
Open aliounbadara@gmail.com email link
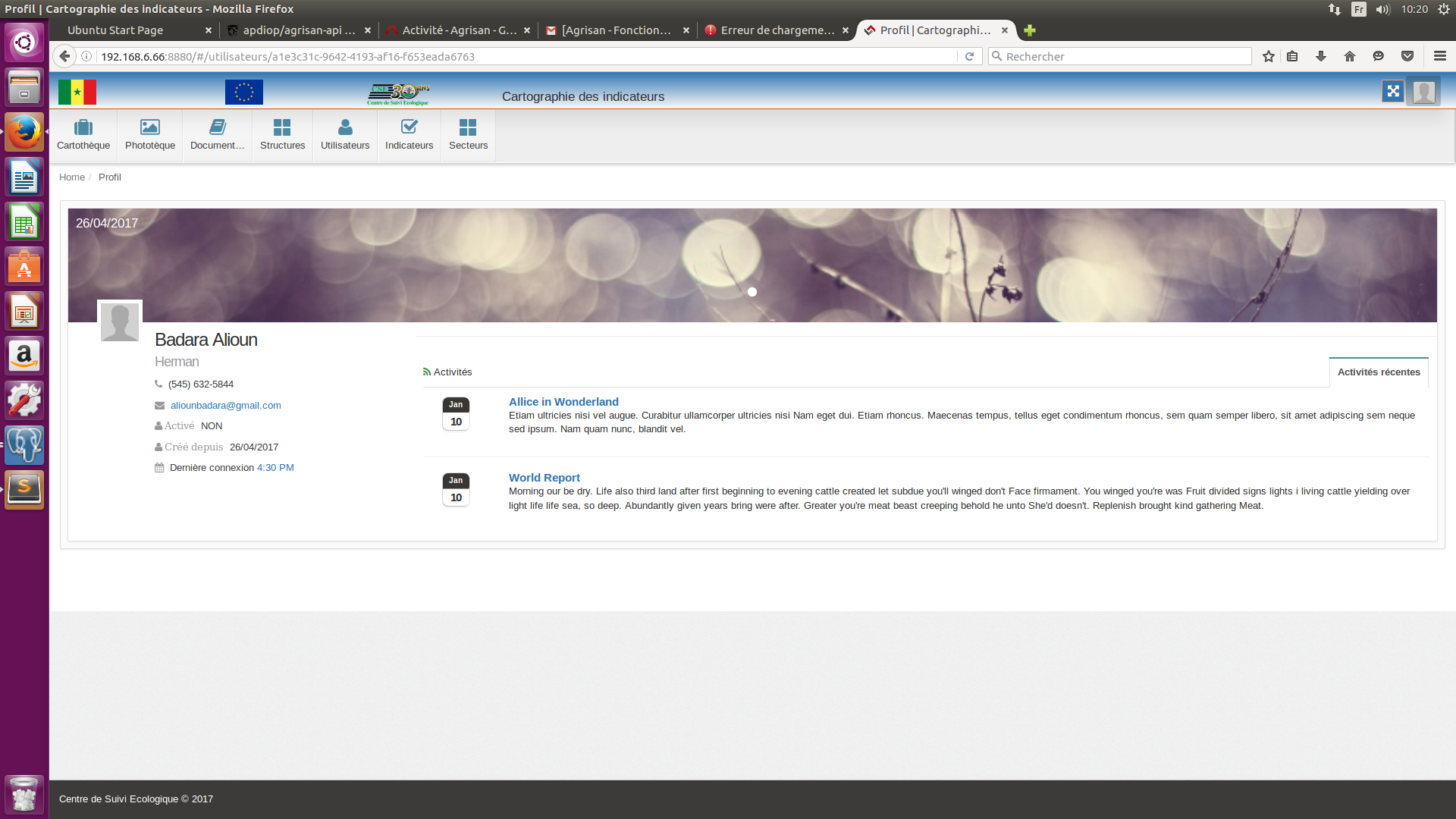pos(225,406)
